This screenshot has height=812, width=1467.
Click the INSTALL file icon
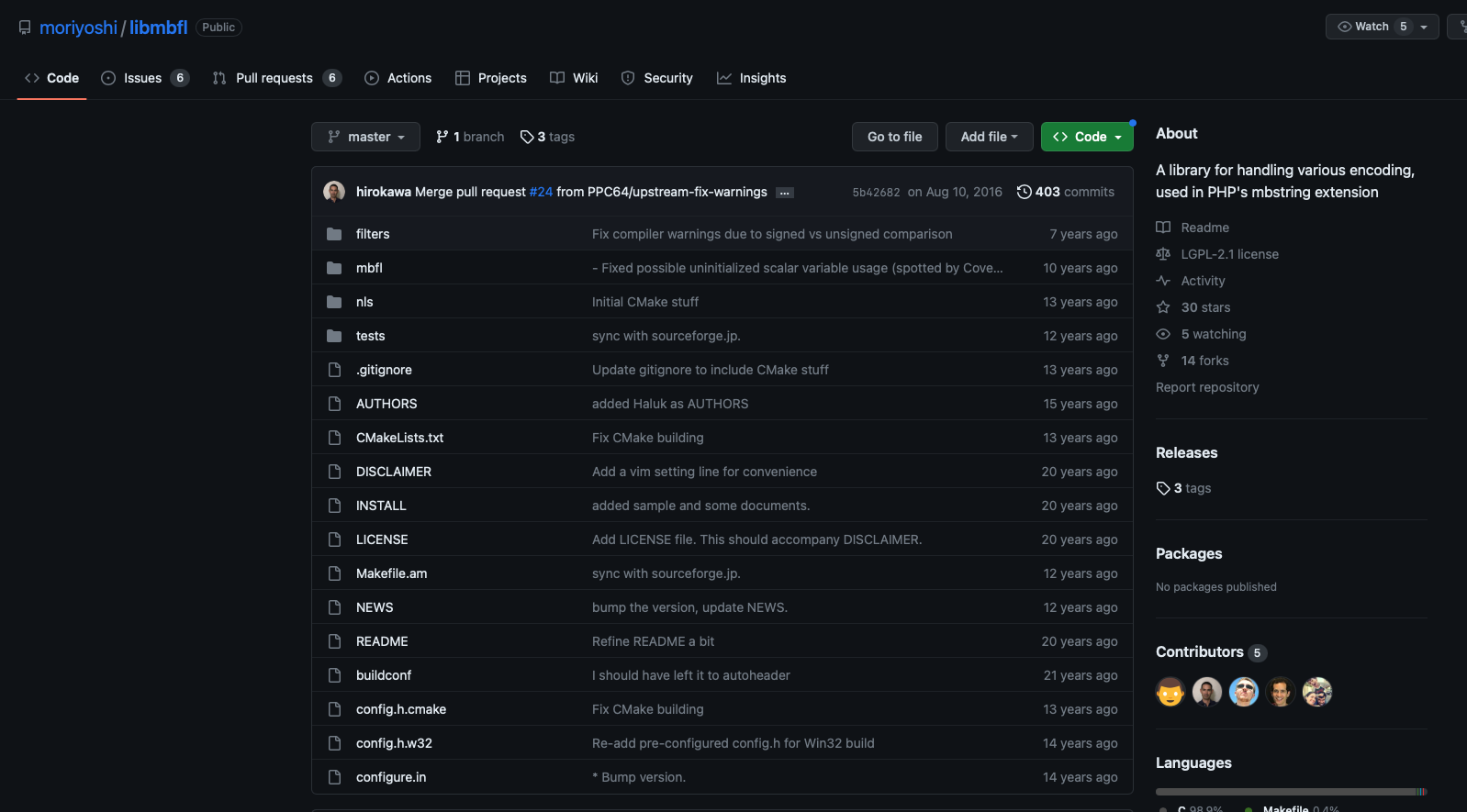pos(335,506)
